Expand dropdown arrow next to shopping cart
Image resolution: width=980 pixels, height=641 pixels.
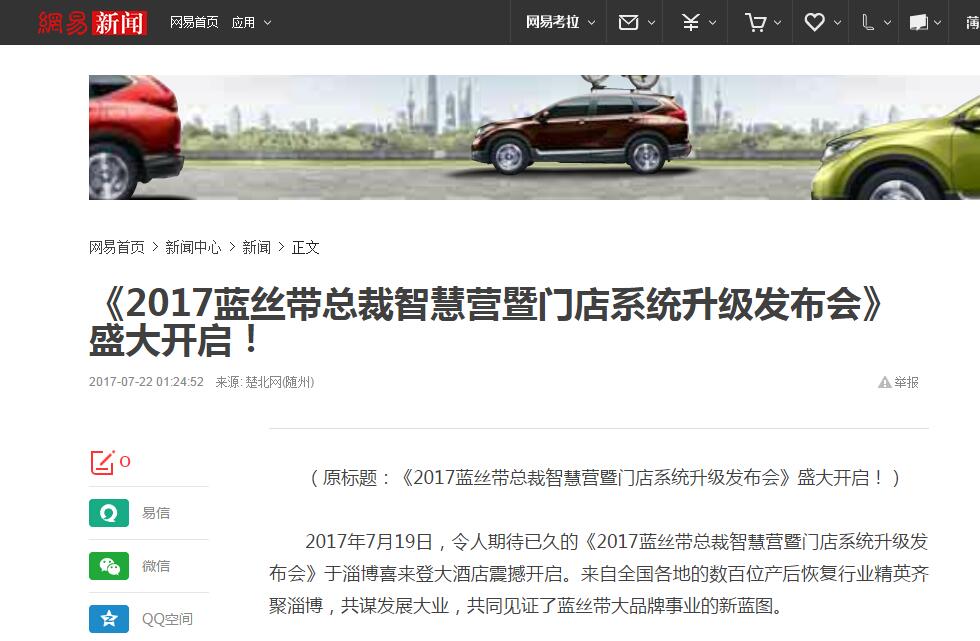(778, 23)
